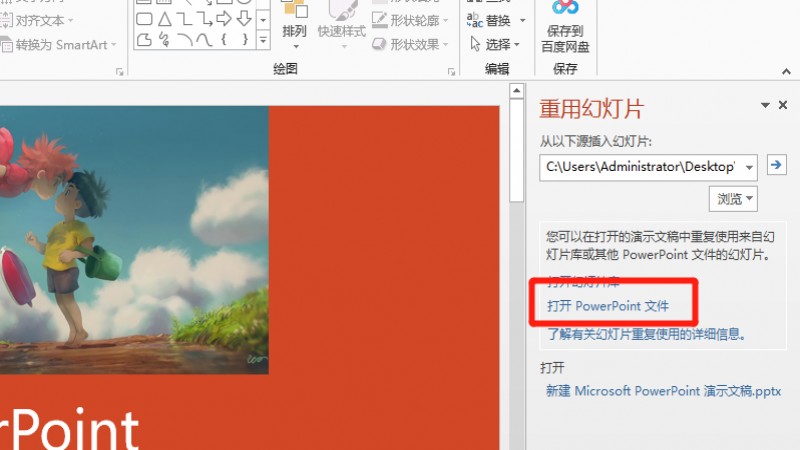Click the blue go arrow button
800x450 pixels.
coord(776,165)
